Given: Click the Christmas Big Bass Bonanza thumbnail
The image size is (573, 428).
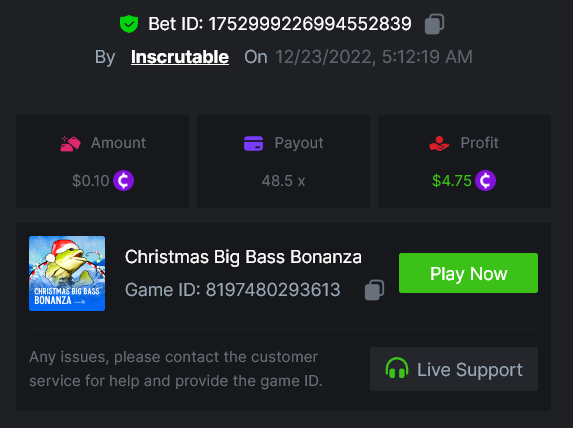Looking at the screenshot, I should 67,273.
